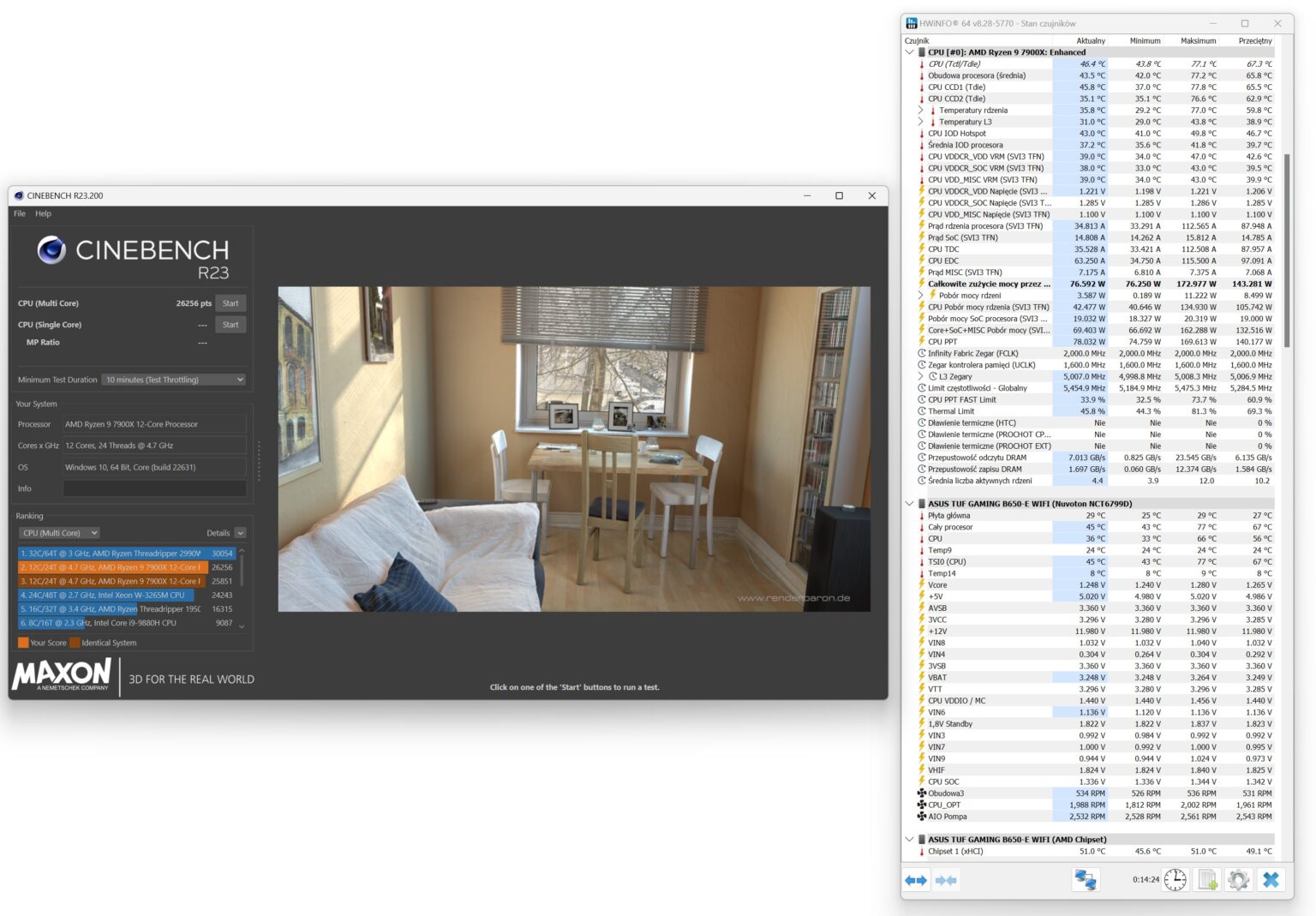Open the network remote monitoring computers icon
This screenshot has width=1316, height=916.
(x=1086, y=880)
